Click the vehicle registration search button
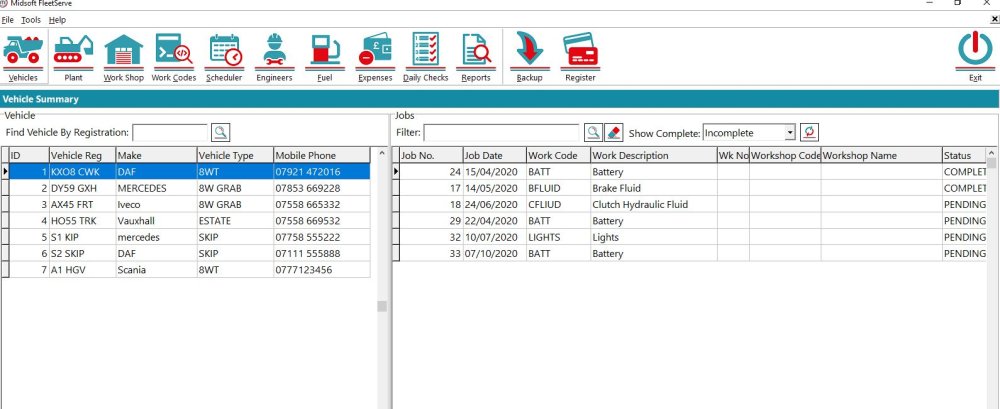This screenshot has width=1000, height=409. pos(220,132)
